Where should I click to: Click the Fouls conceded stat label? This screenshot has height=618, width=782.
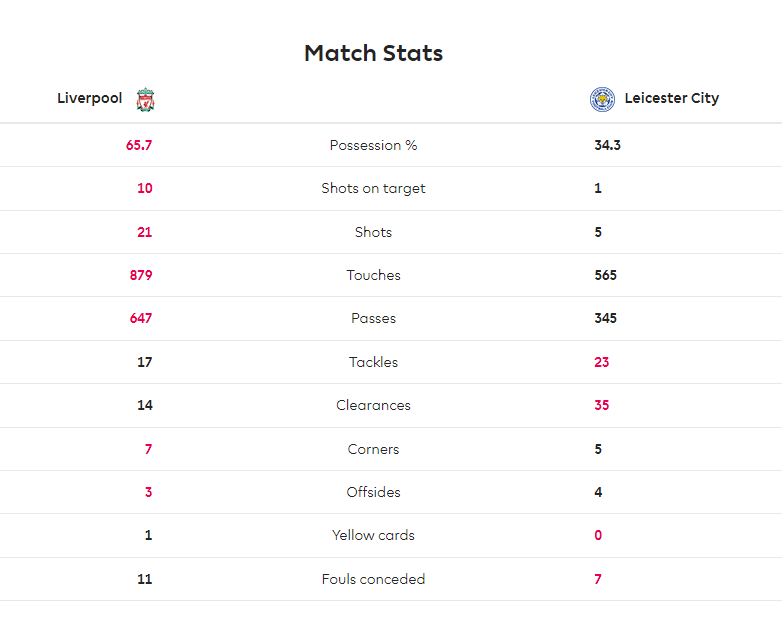point(374,579)
